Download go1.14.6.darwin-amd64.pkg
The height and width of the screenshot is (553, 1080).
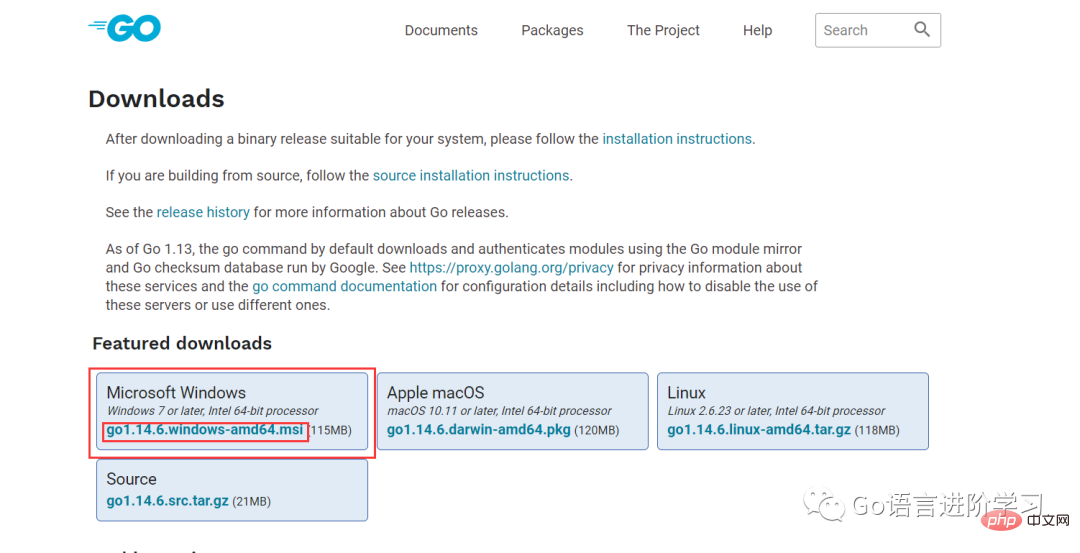(x=479, y=430)
